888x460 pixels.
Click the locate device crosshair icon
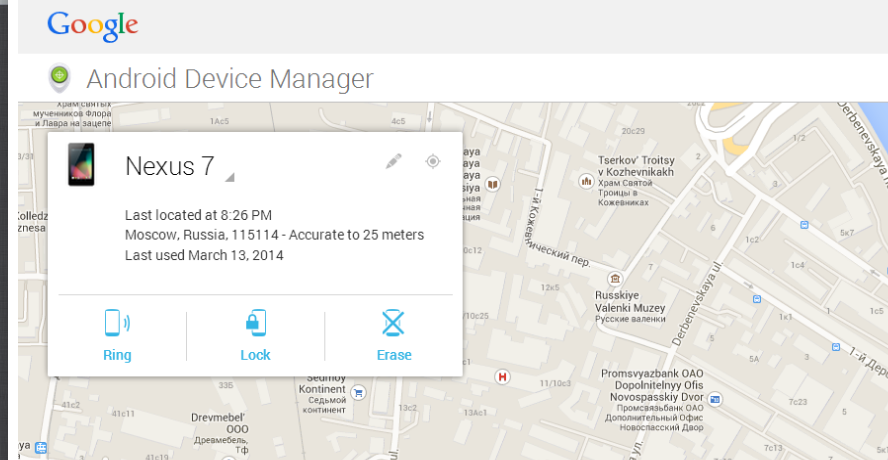(x=433, y=161)
